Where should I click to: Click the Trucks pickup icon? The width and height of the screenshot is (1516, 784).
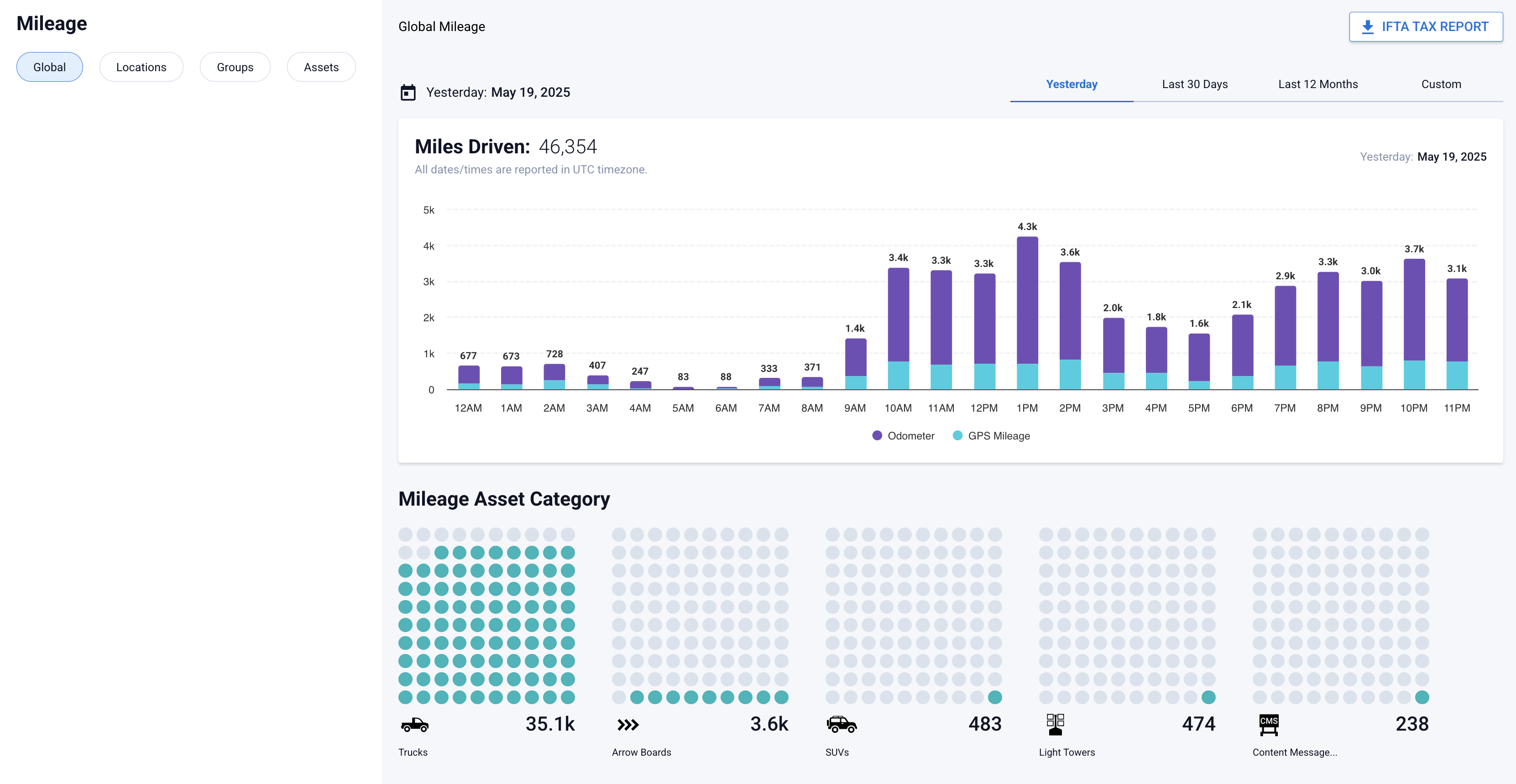click(414, 724)
